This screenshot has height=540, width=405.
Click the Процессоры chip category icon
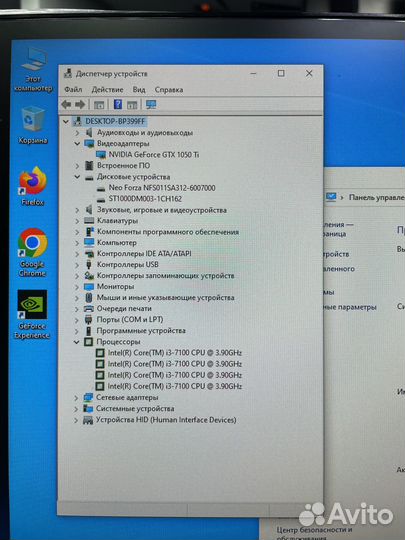[x=89, y=342]
